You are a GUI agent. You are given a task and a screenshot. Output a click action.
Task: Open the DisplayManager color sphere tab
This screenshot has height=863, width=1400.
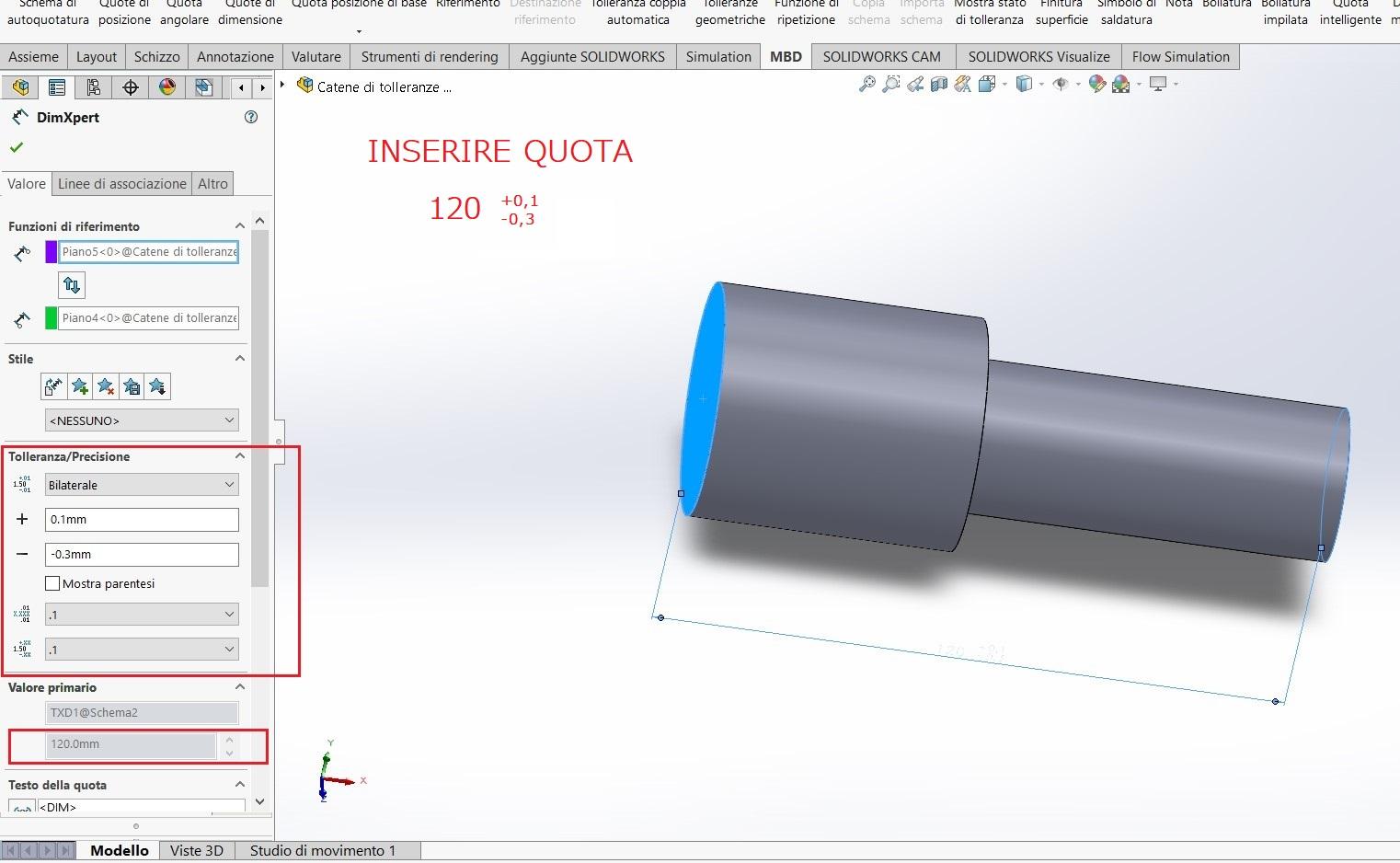click(167, 87)
